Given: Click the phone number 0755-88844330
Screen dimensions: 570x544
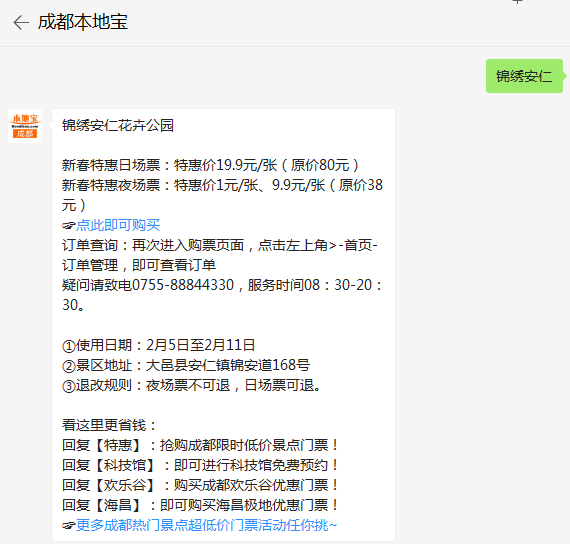Looking at the screenshot, I should click(183, 285).
